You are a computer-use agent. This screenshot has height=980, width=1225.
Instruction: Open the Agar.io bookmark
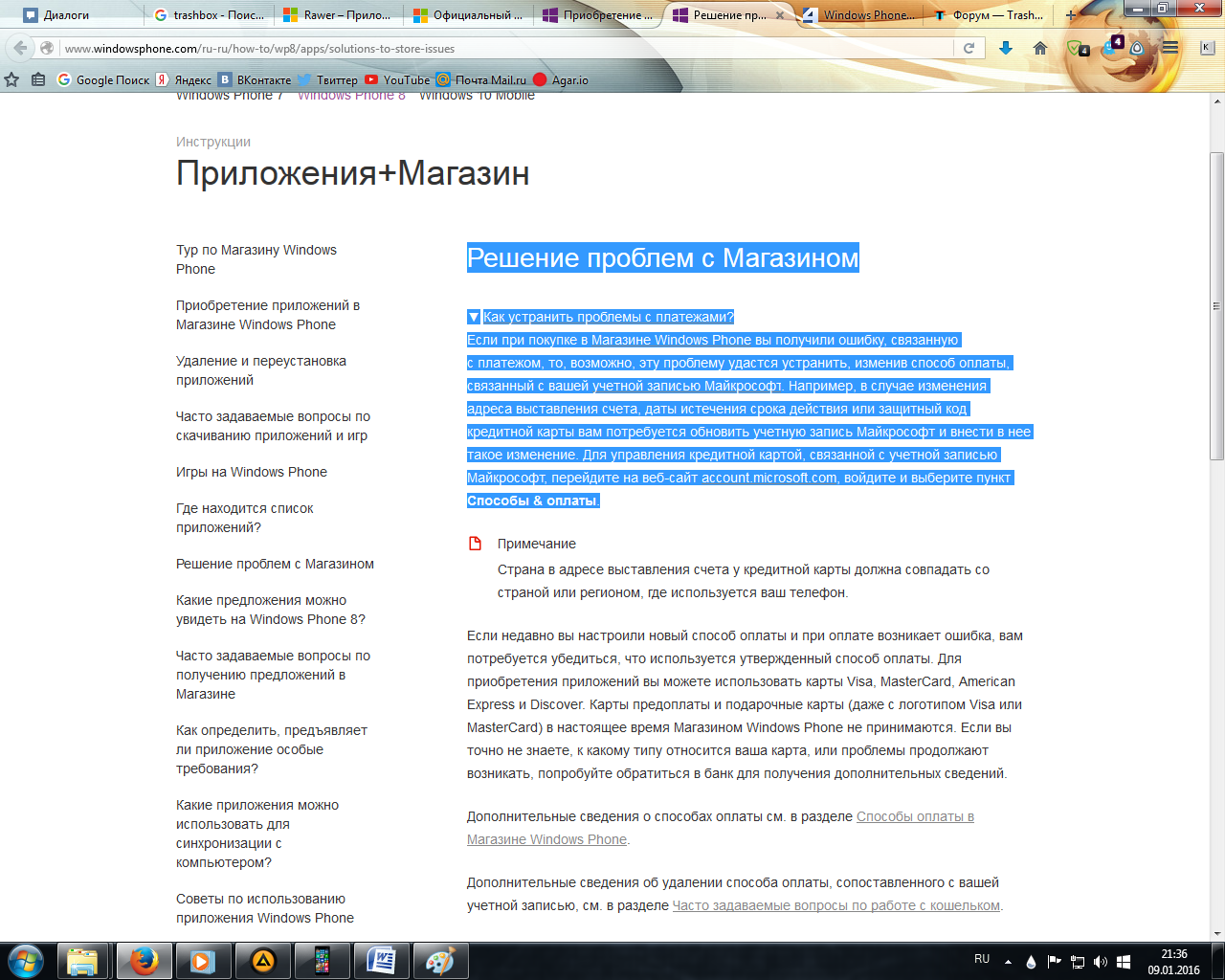[561, 79]
